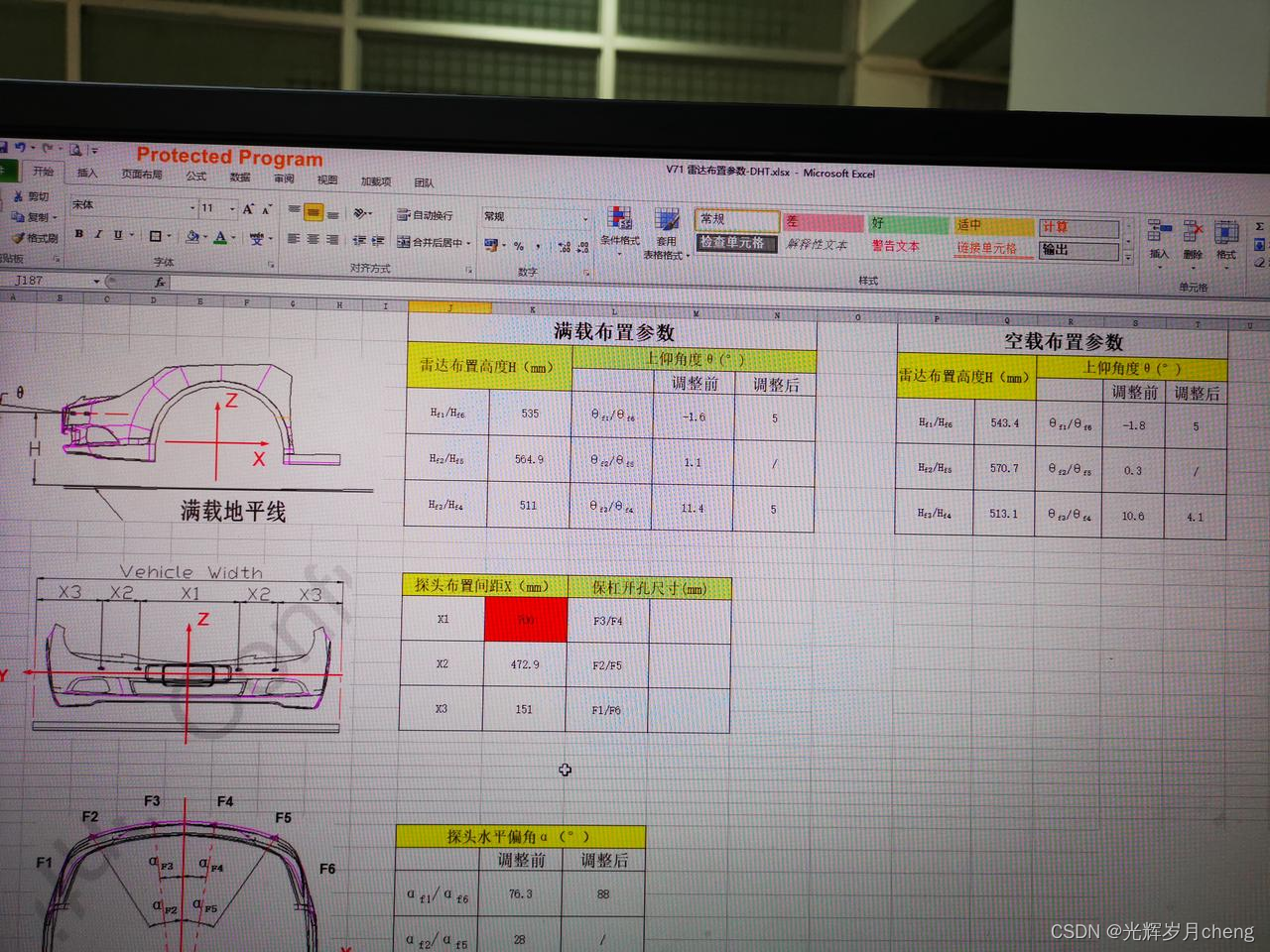The height and width of the screenshot is (952, 1270).
Task: Toggle align text left
Action: click(294, 239)
